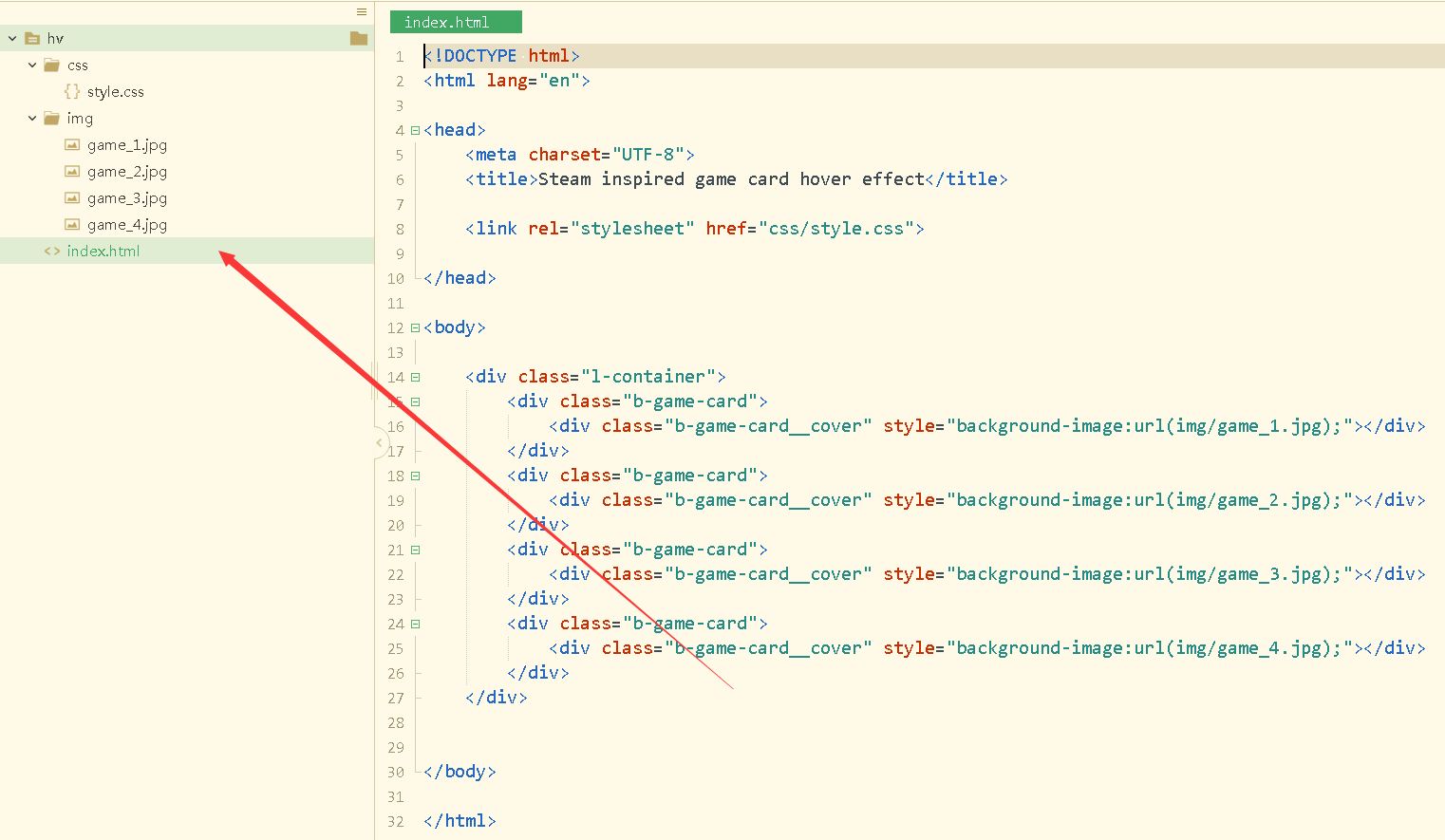
Task: Click the index.html code icon
Action: [x=52, y=251]
